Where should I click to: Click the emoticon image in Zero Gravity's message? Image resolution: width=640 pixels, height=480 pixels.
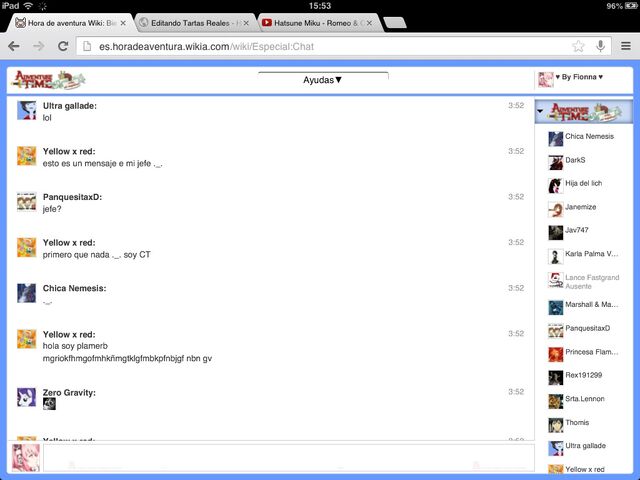(x=49, y=404)
